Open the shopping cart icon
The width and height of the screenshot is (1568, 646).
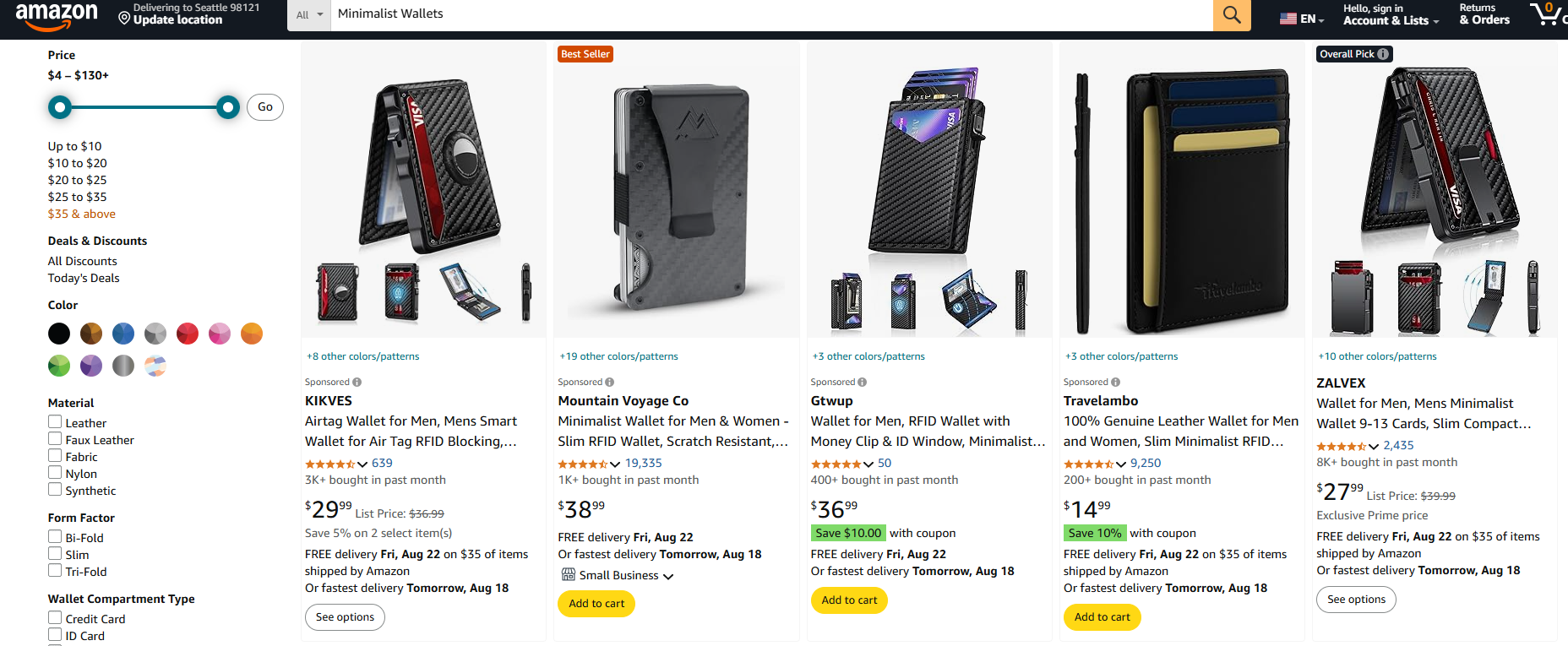pos(1546,14)
